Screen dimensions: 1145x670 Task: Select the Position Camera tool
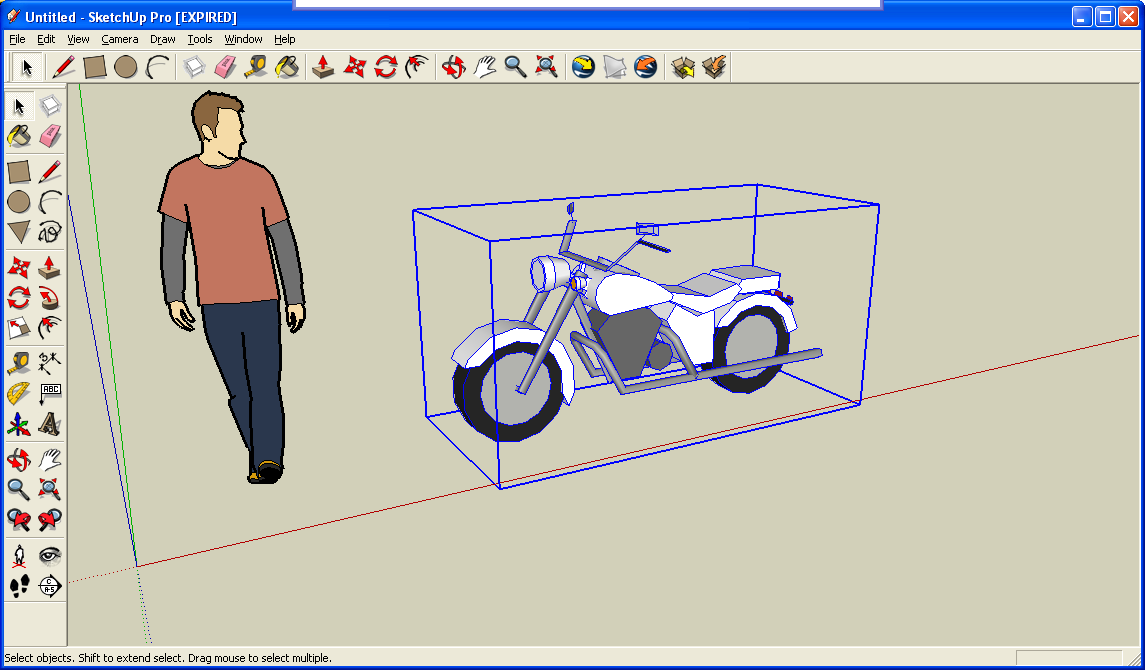(18, 556)
